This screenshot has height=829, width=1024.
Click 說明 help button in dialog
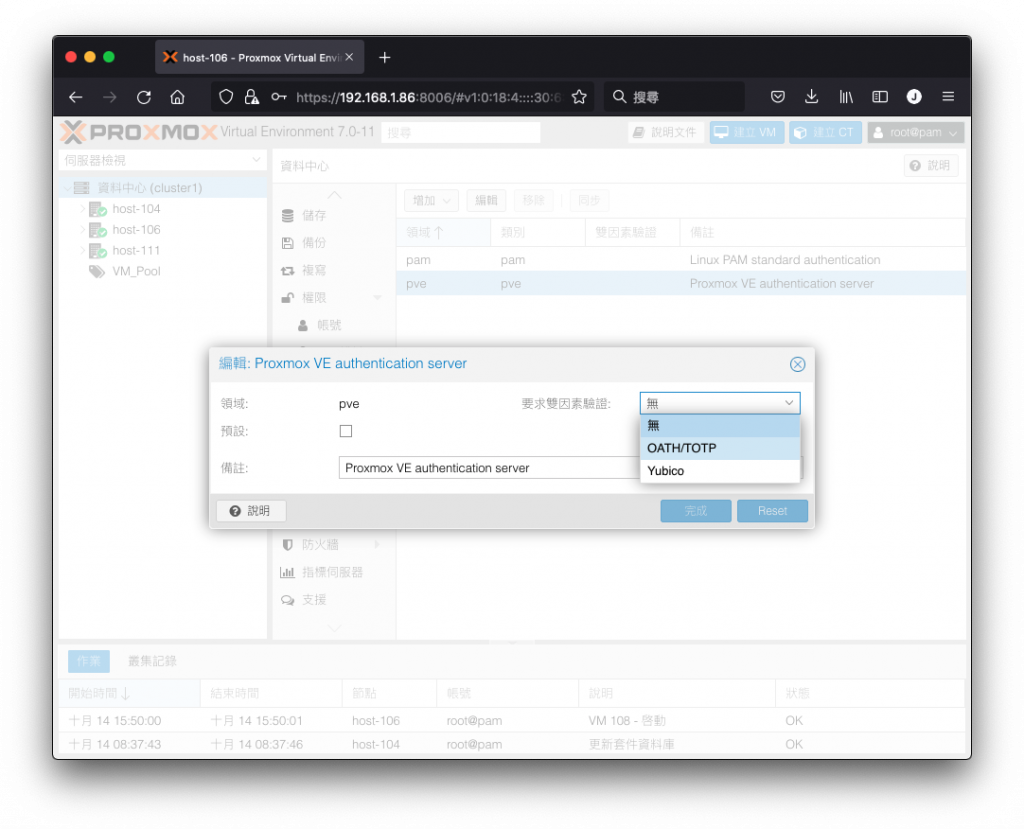coord(251,511)
